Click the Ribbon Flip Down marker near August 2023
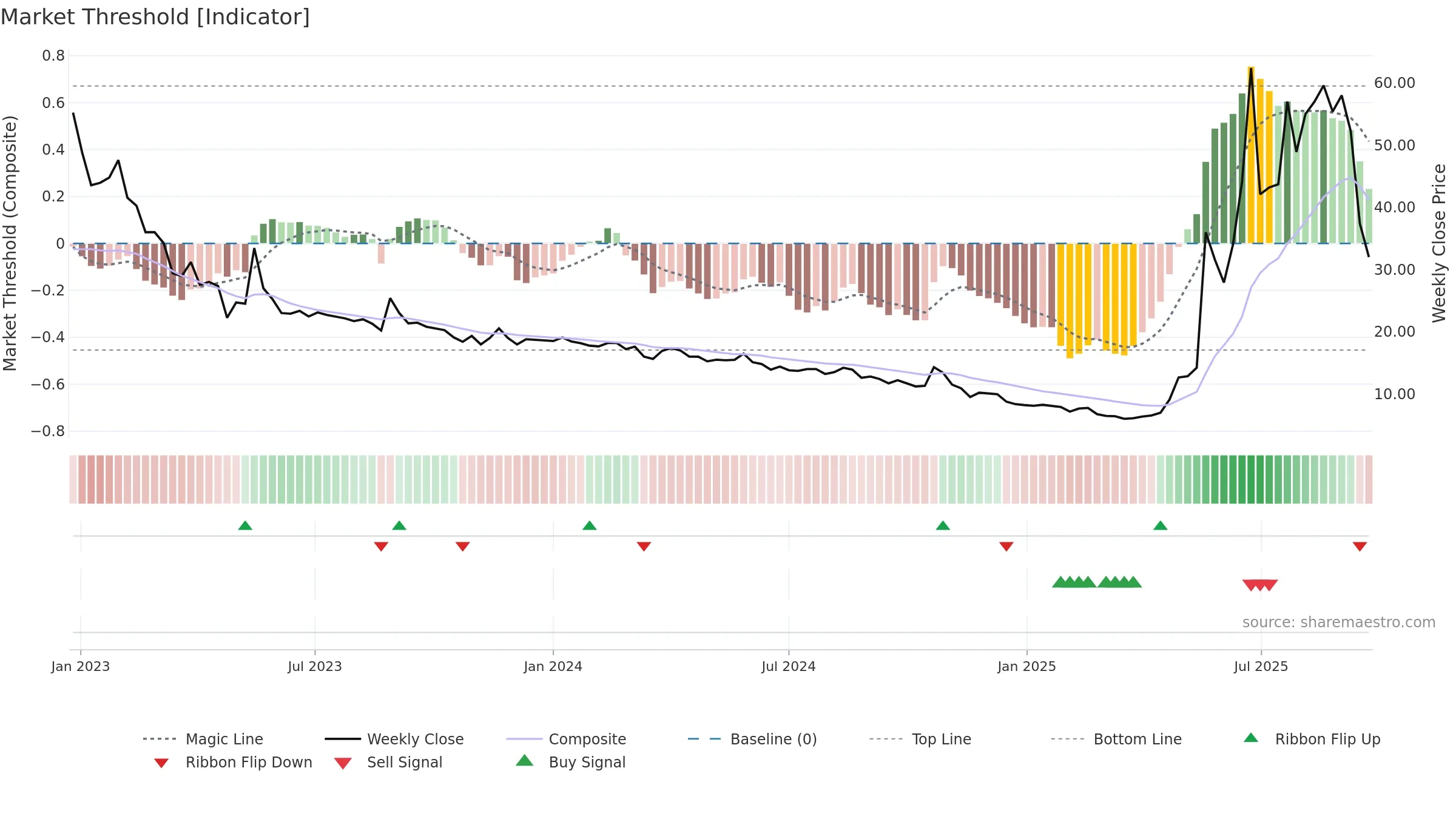Viewport: 1456px width, 819px height. point(381,547)
